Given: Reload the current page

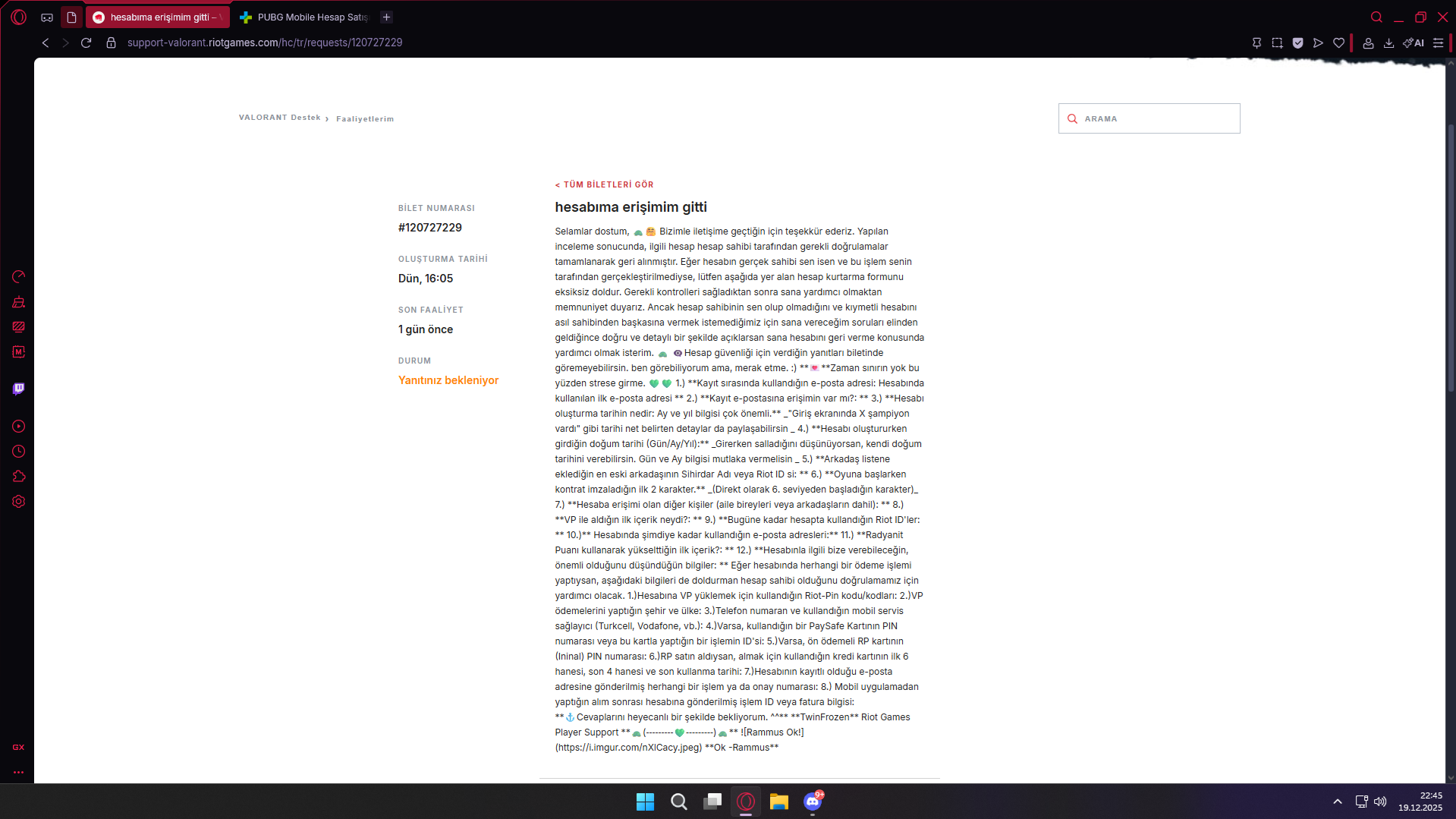Looking at the screenshot, I should 86,43.
